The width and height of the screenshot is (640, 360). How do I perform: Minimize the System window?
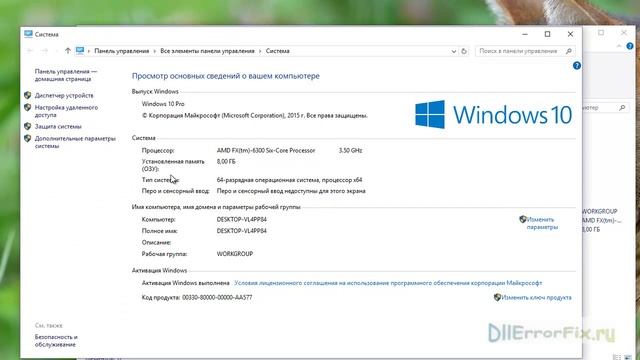(525, 34)
